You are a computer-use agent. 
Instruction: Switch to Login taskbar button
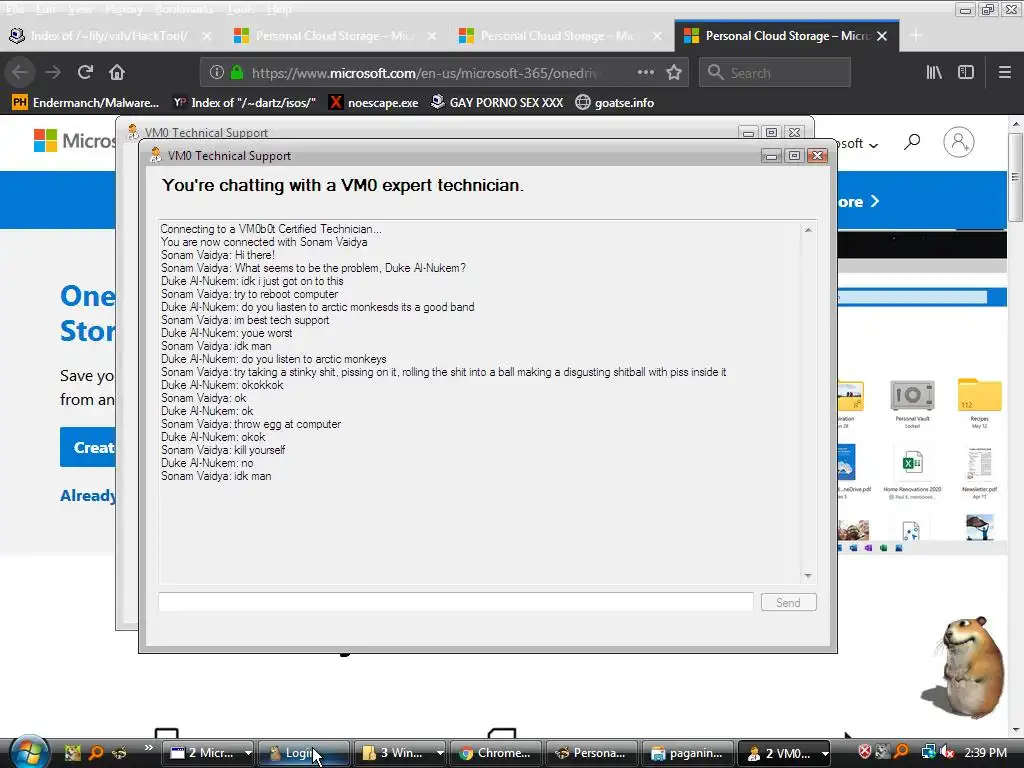click(x=304, y=753)
